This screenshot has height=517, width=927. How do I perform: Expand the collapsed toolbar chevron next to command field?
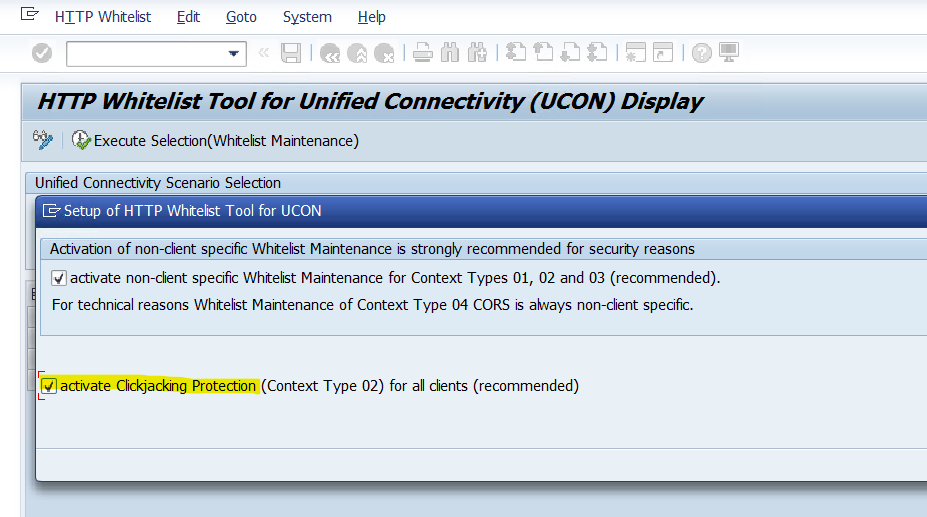point(264,53)
